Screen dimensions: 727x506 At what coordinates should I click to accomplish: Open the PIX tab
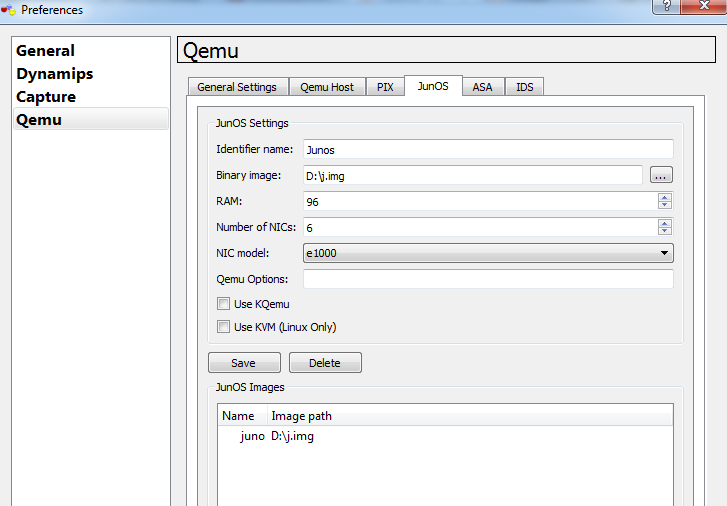click(x=385, y=87)
